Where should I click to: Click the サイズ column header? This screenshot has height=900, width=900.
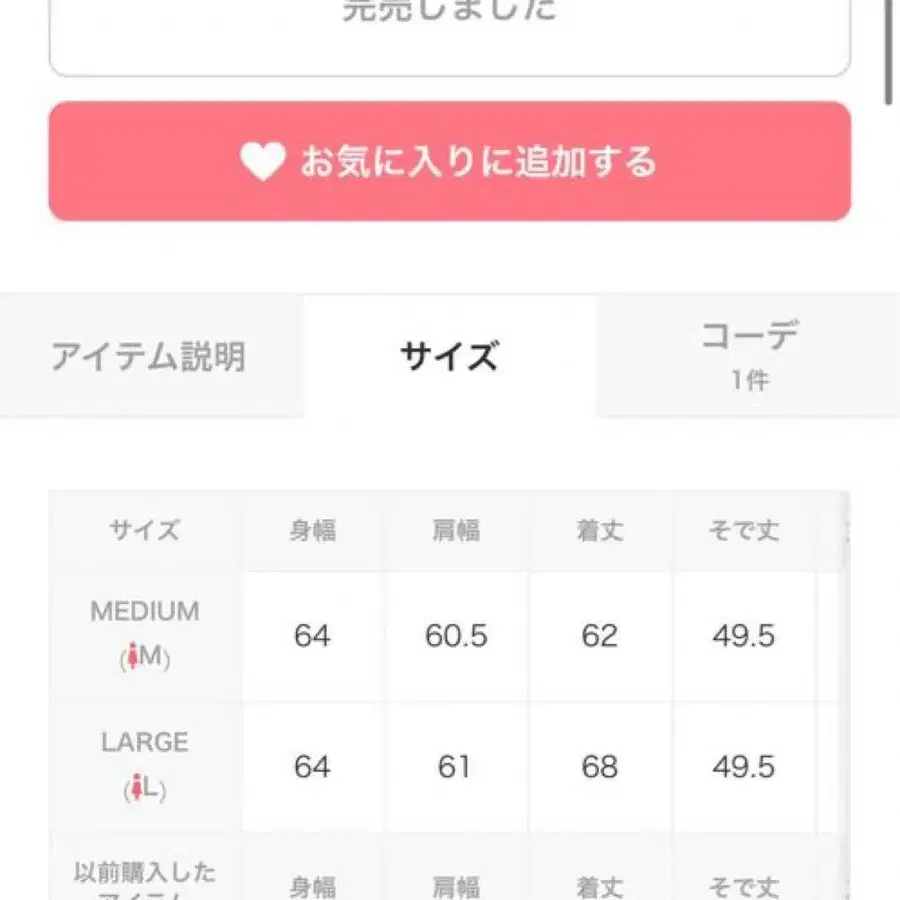[x=145, y=531]
